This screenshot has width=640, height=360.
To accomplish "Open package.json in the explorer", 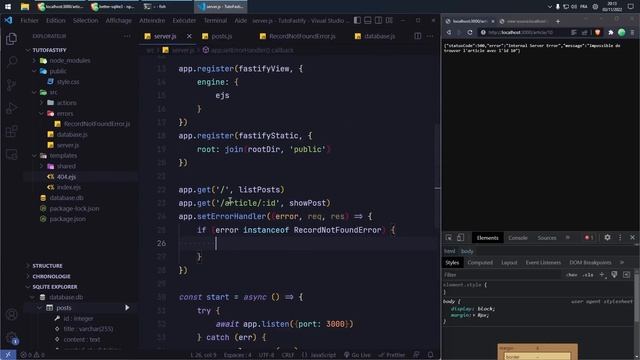I will click(x=67, y=219).
